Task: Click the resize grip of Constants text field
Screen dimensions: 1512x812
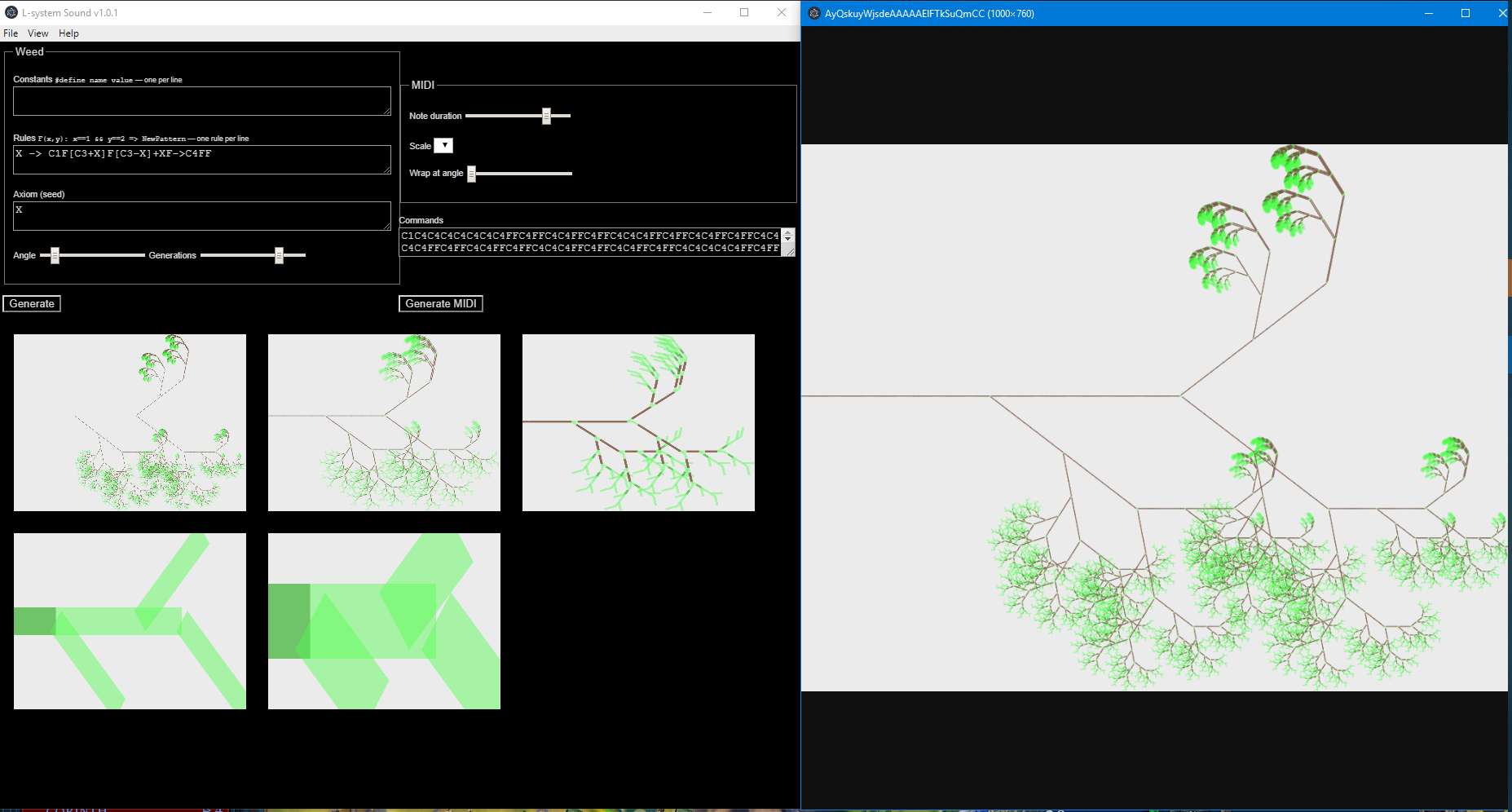Action: (386, 111)
